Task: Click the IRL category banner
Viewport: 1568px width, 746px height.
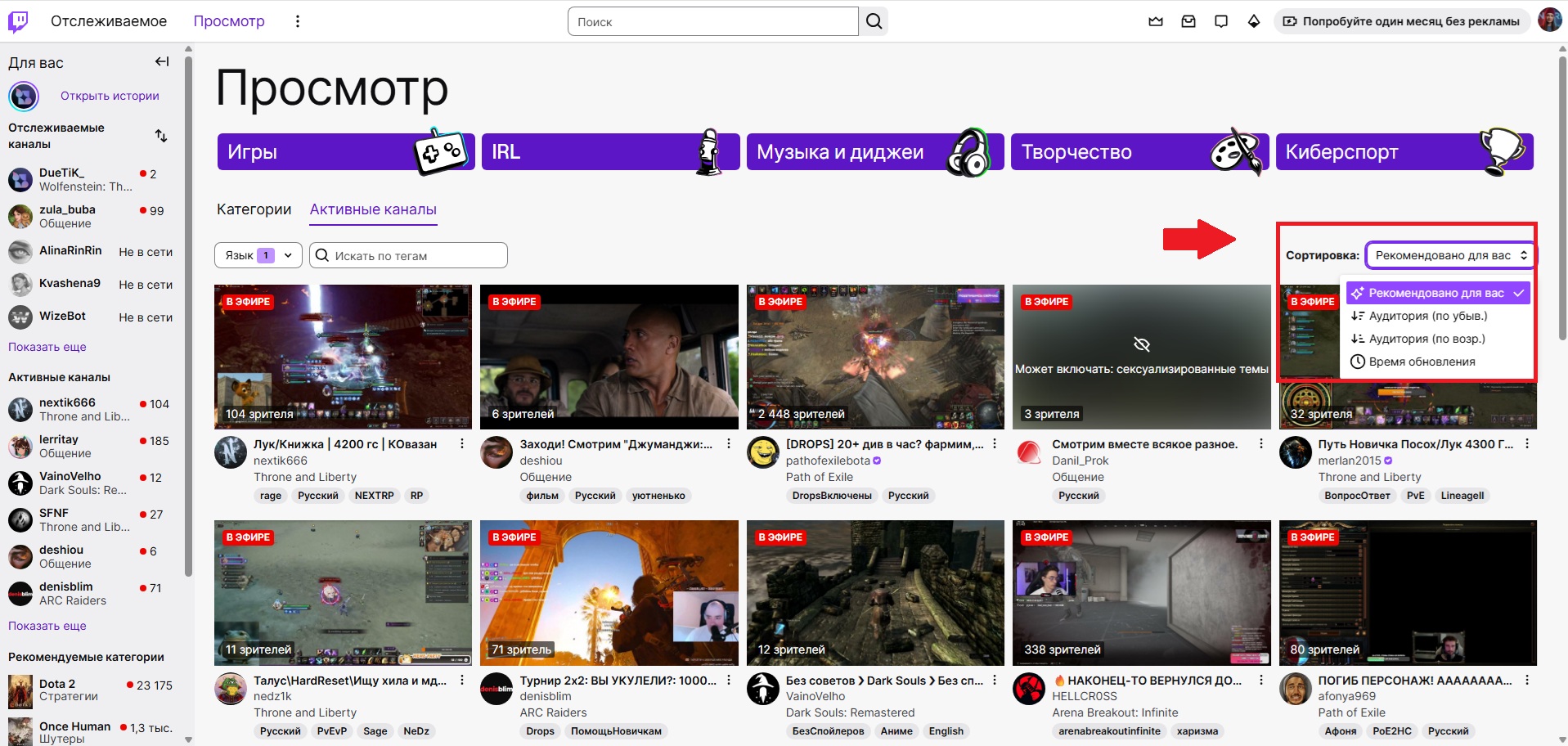Action: pyautogui.click(x=610, y=151)
